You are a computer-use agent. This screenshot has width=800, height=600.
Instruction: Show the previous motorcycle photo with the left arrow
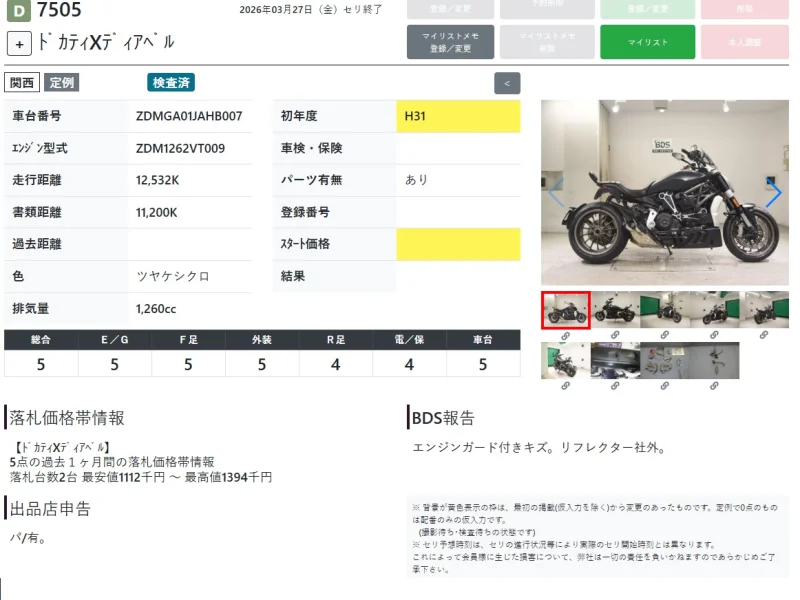[556, 192]
